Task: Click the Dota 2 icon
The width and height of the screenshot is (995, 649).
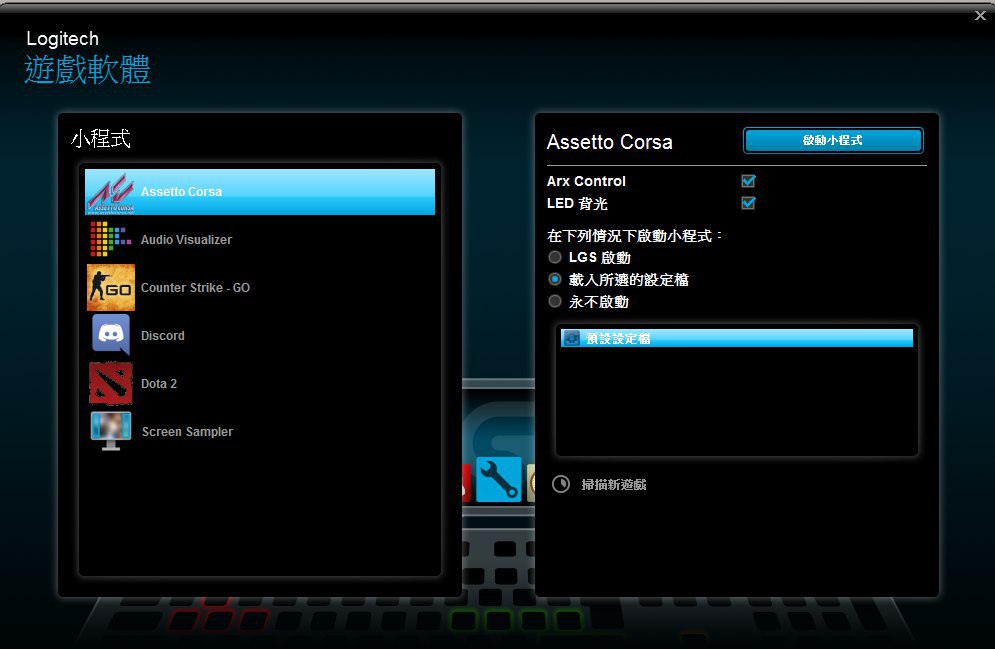Action: 110,383
